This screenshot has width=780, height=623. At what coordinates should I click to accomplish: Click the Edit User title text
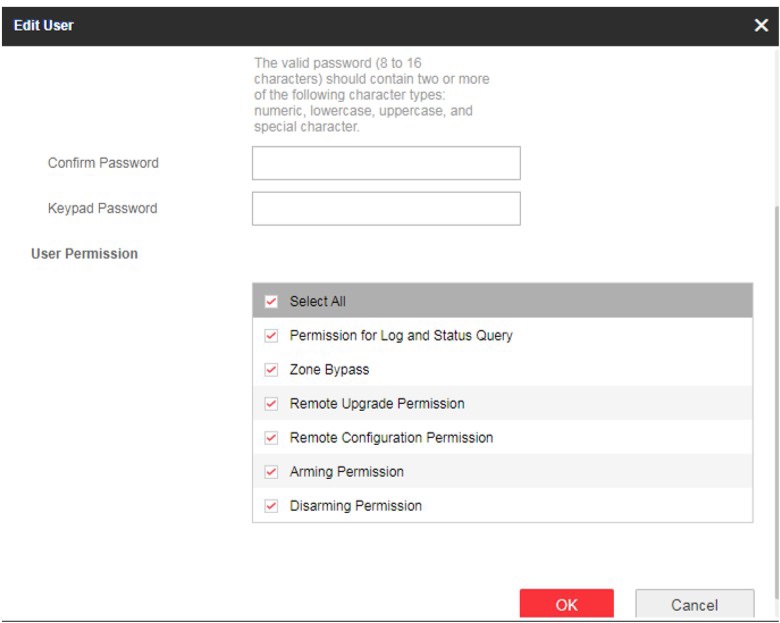43,25
